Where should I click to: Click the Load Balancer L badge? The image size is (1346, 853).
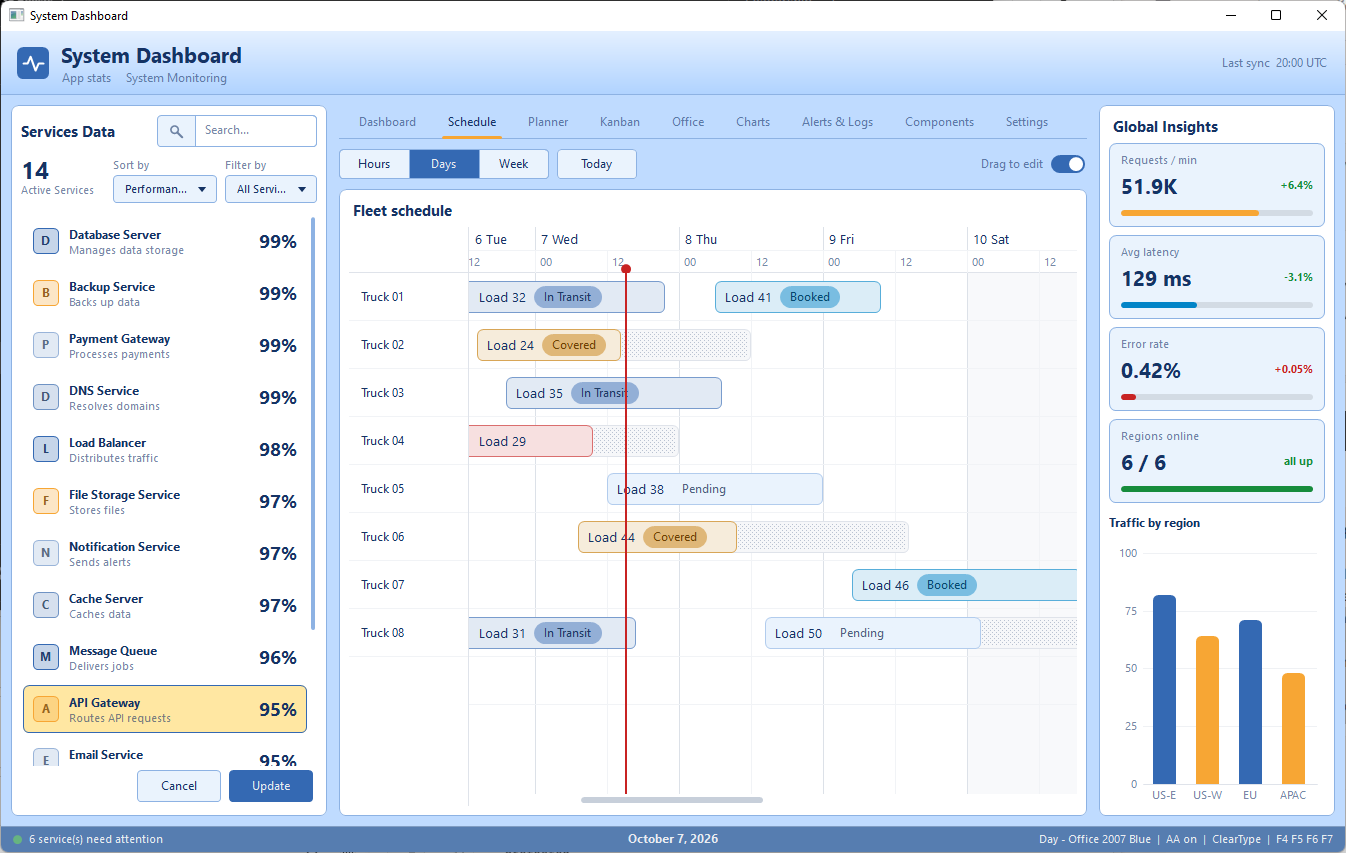click(46, 449)
